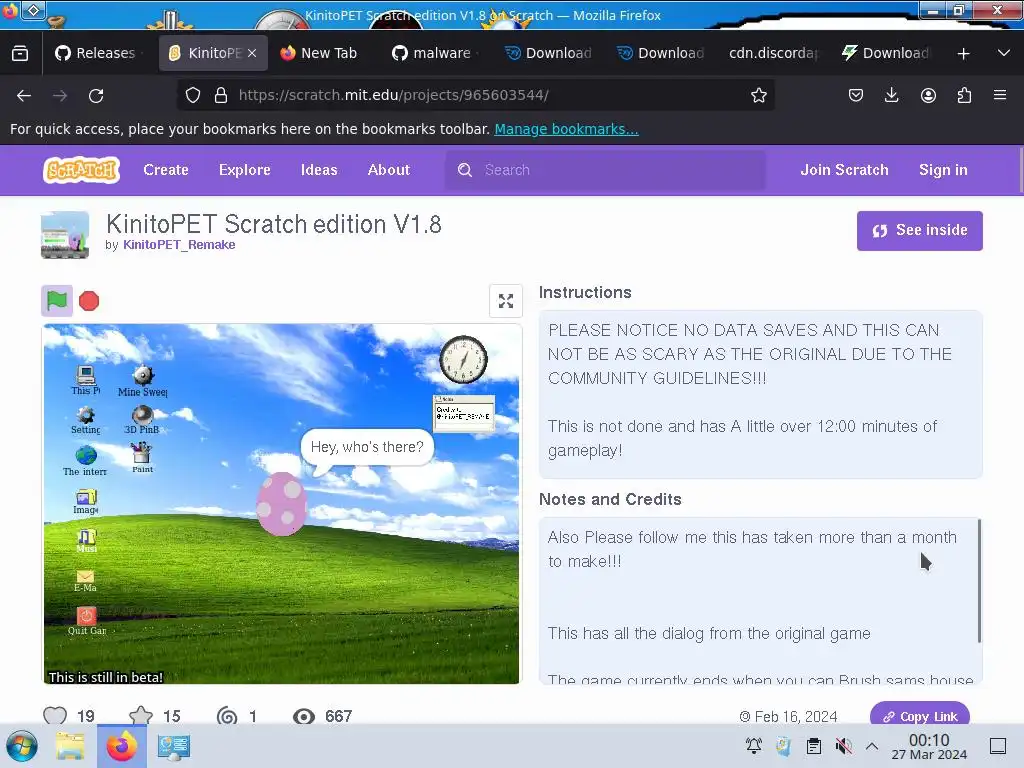Click the clock on the stage
The image size is (1024, 768).
tap(463, 359)
